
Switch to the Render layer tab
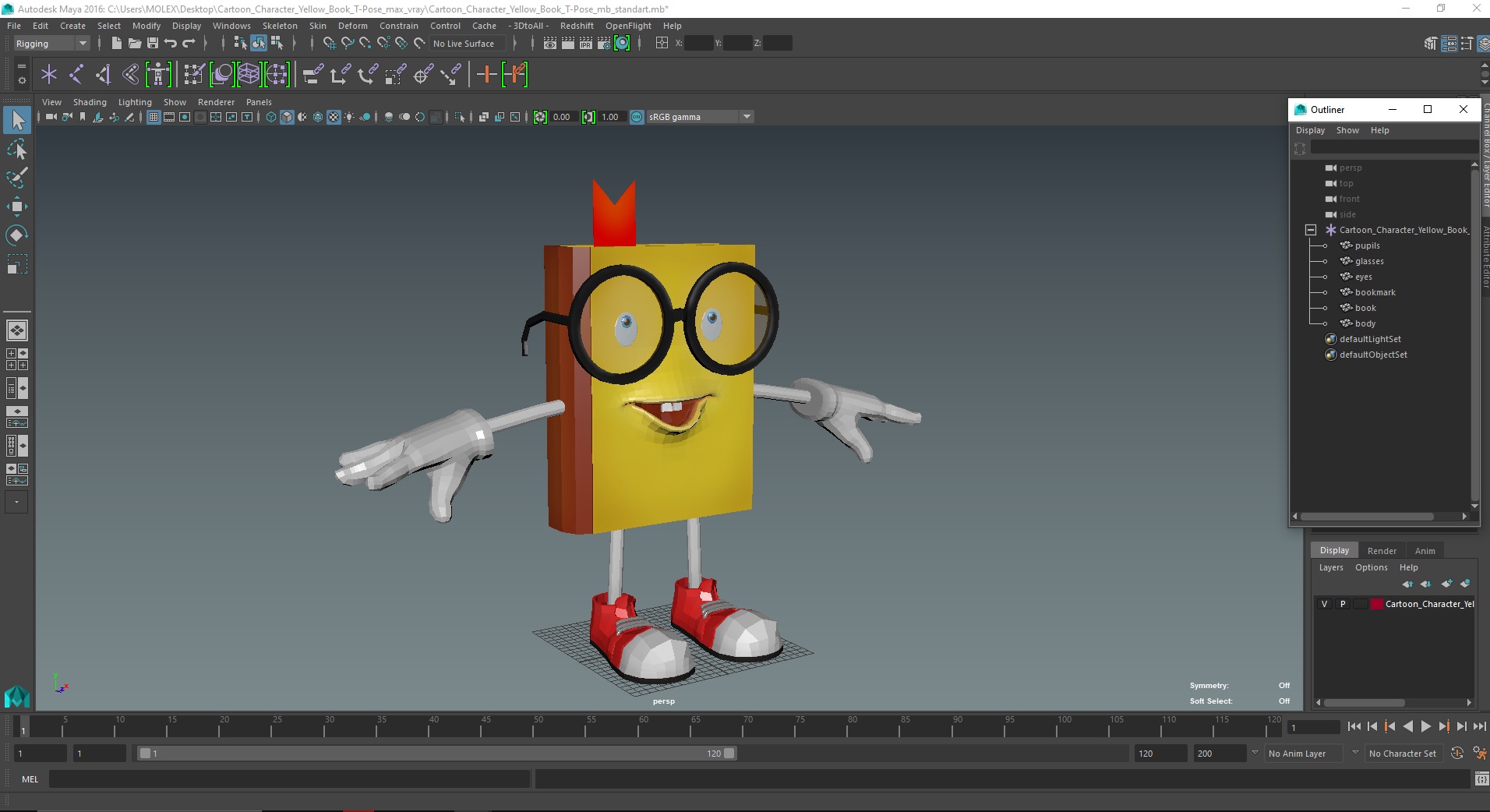click(1382, 550)
